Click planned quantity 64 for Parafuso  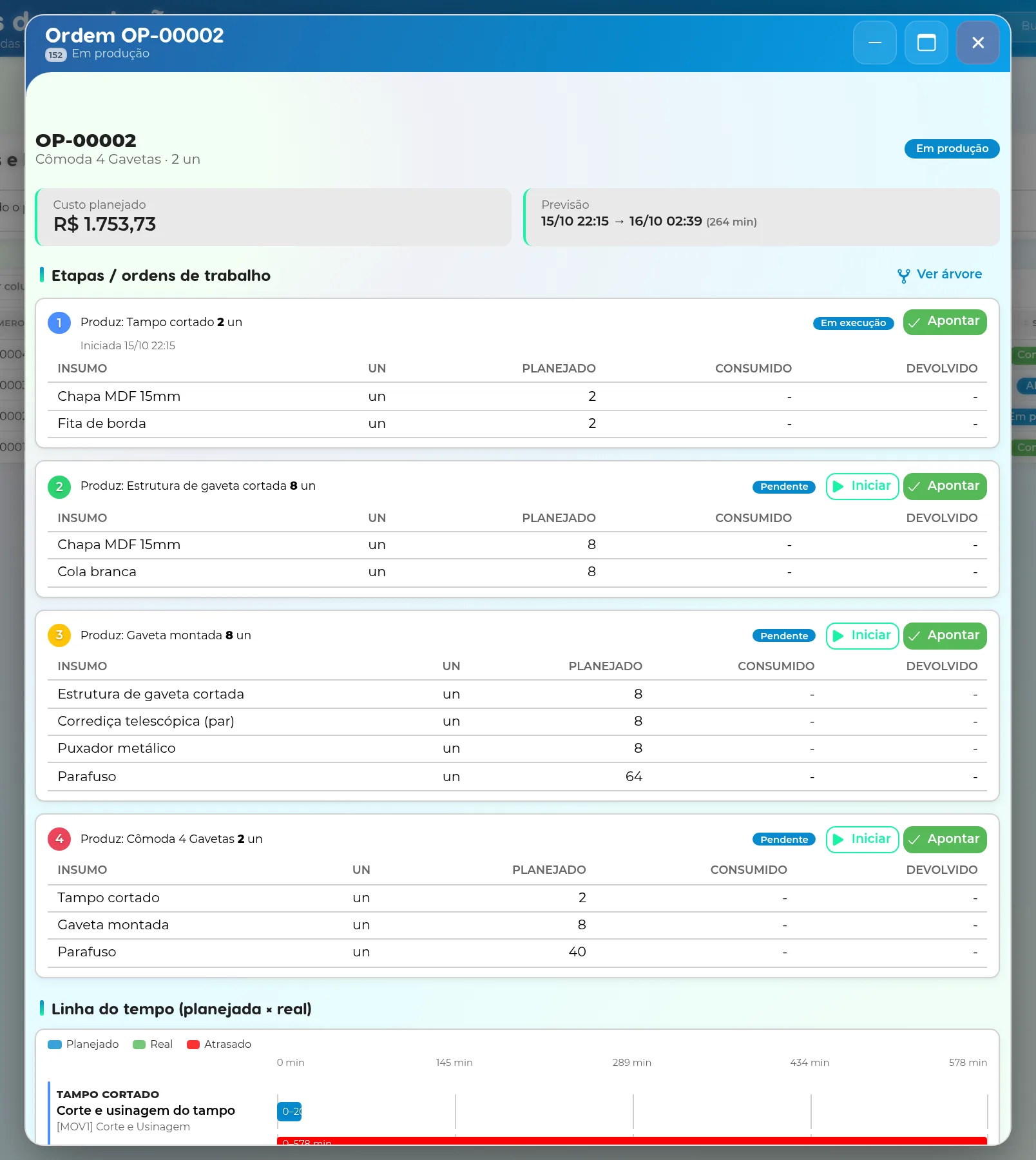(x=633, y=777)
